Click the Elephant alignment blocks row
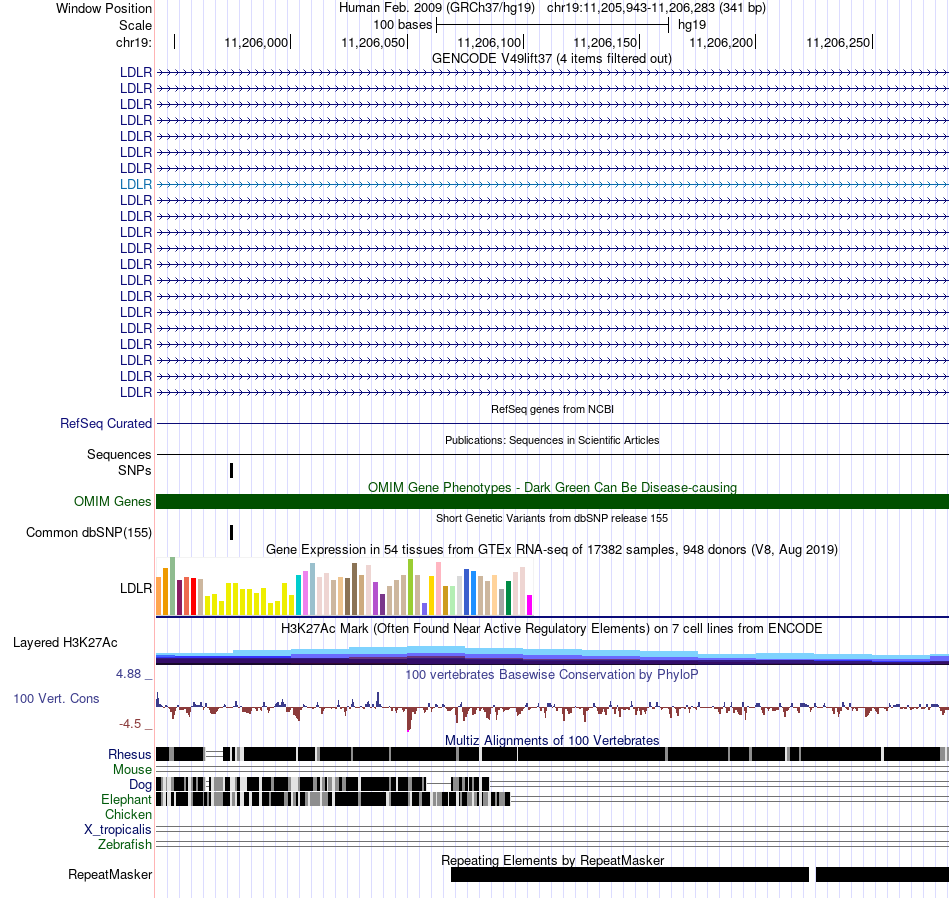The image size is (950, 898). click(x=333, y=799)
